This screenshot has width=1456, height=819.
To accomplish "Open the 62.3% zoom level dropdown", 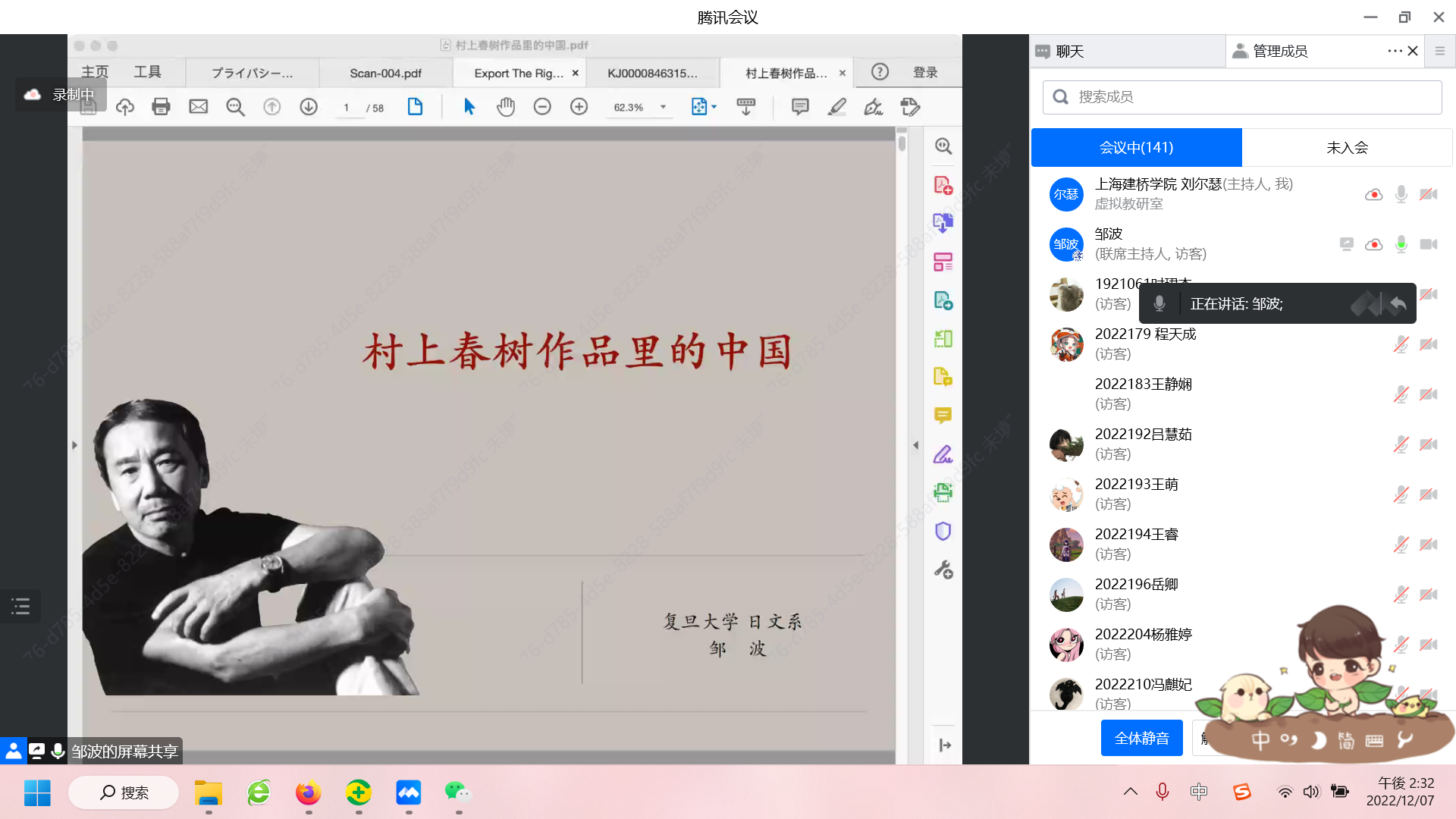I will [663, 107].
